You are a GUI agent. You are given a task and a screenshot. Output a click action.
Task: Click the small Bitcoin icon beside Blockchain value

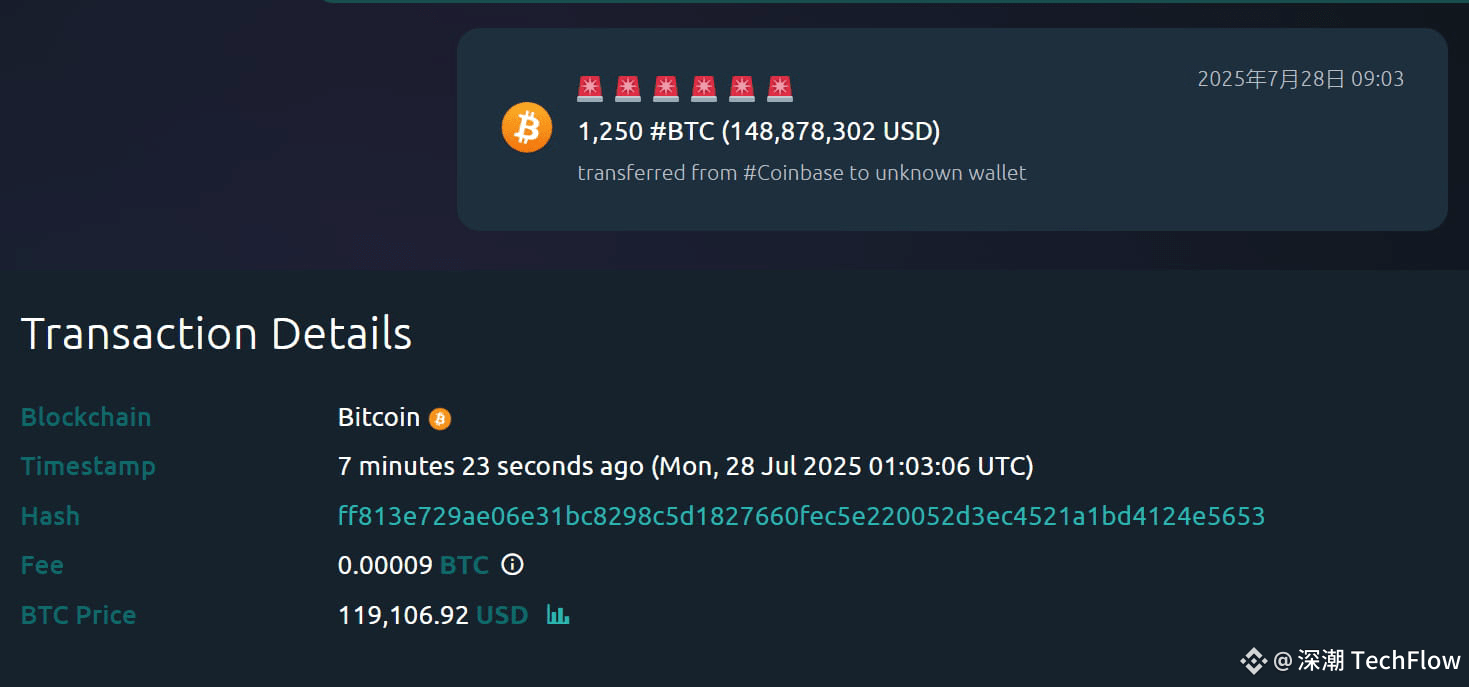tap(440, 419)
